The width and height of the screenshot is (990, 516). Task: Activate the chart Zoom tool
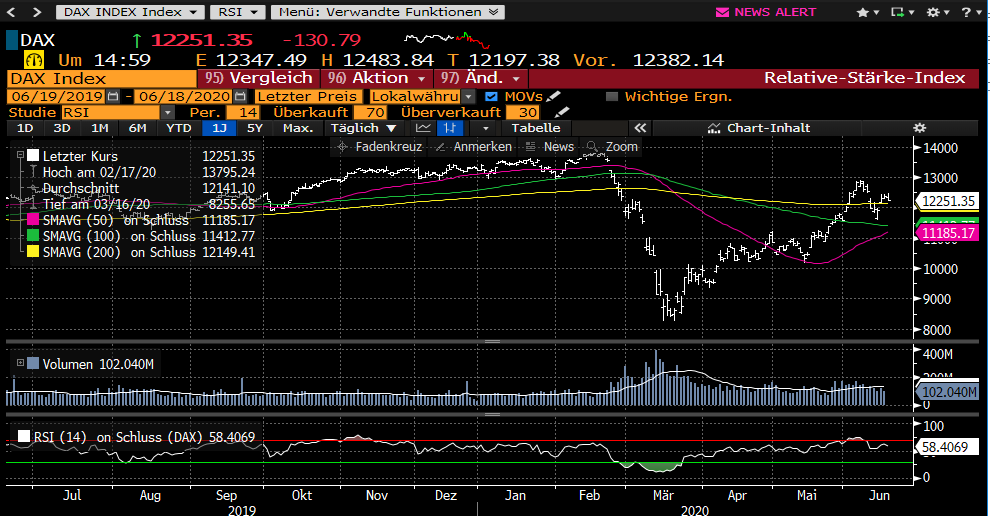tap(612, 147)
